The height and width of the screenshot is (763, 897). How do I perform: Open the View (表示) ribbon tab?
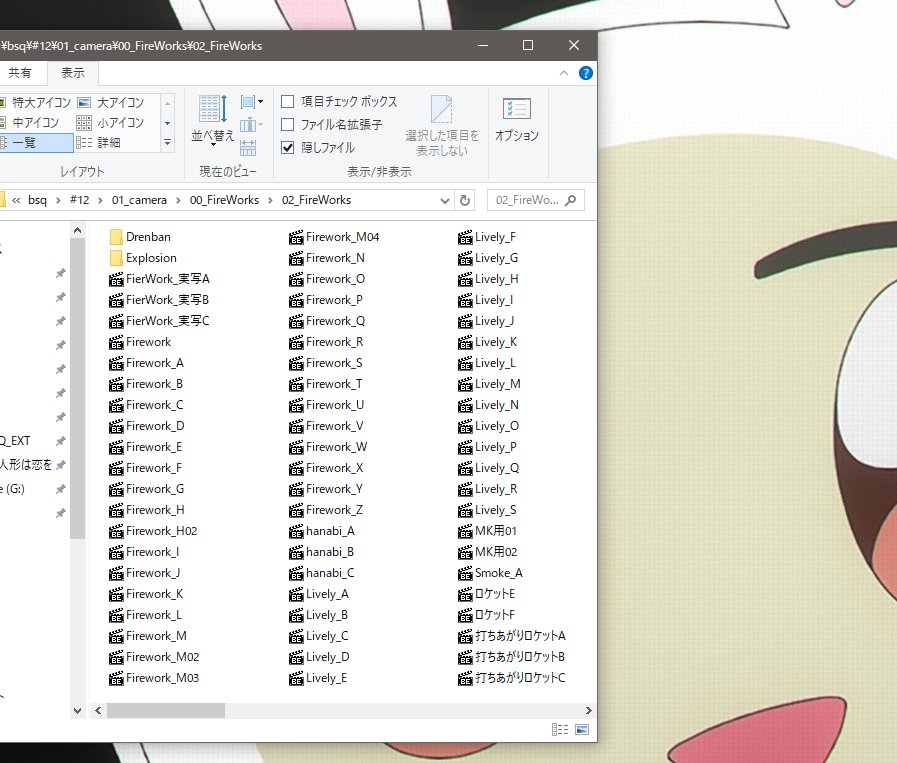pos(73,73)
